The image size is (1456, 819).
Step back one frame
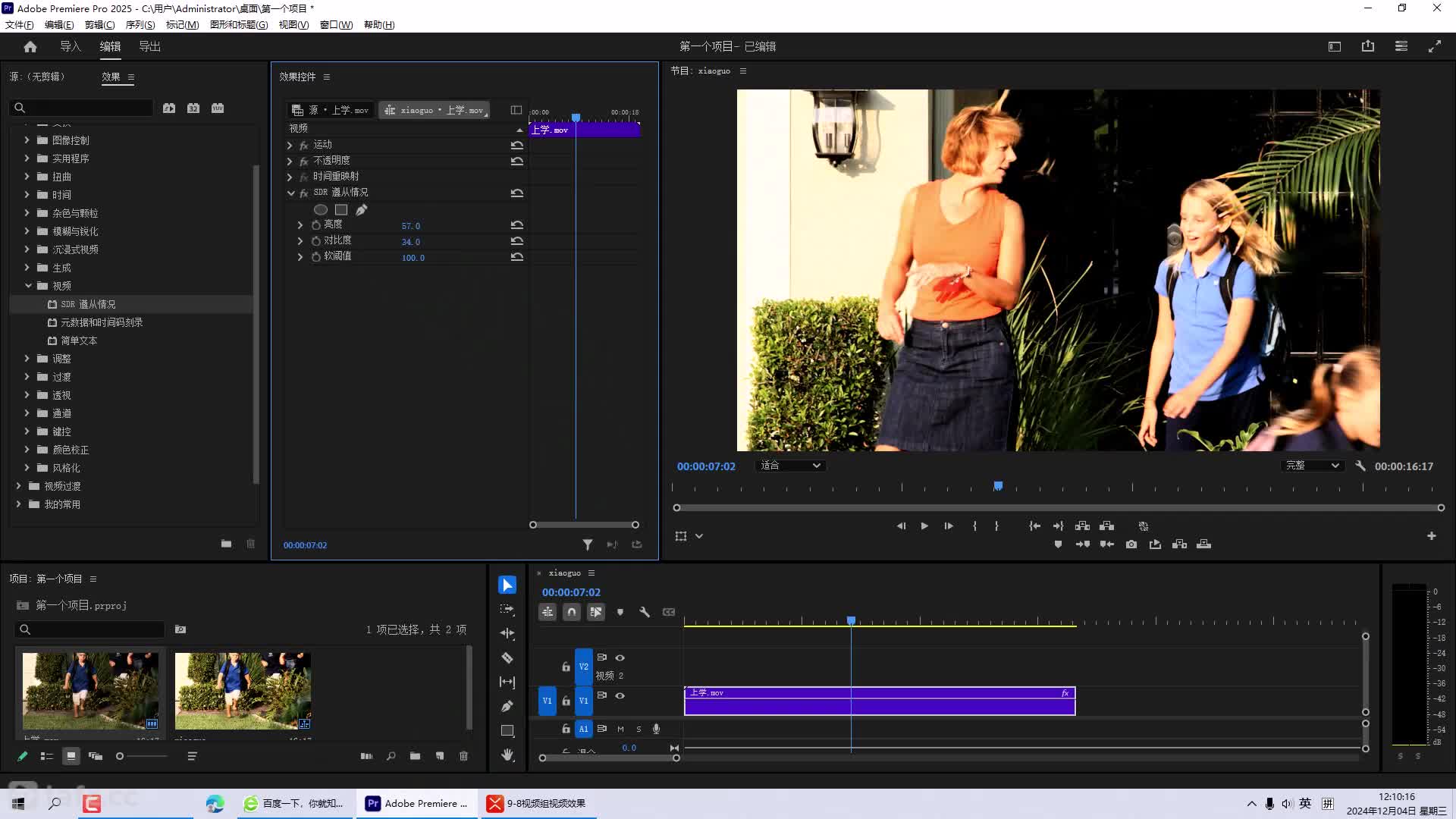901,526
